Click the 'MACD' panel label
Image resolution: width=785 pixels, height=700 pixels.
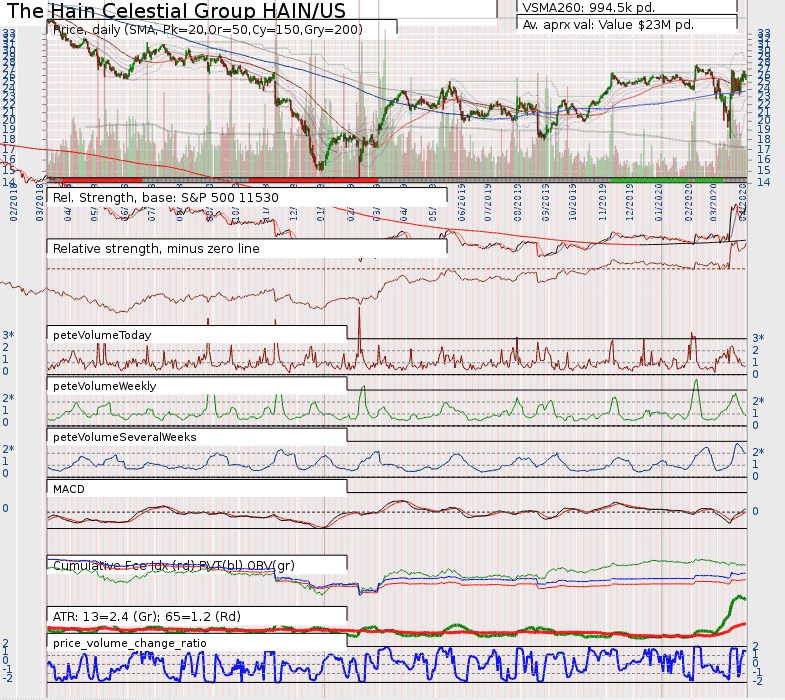[x=69, y=489]
